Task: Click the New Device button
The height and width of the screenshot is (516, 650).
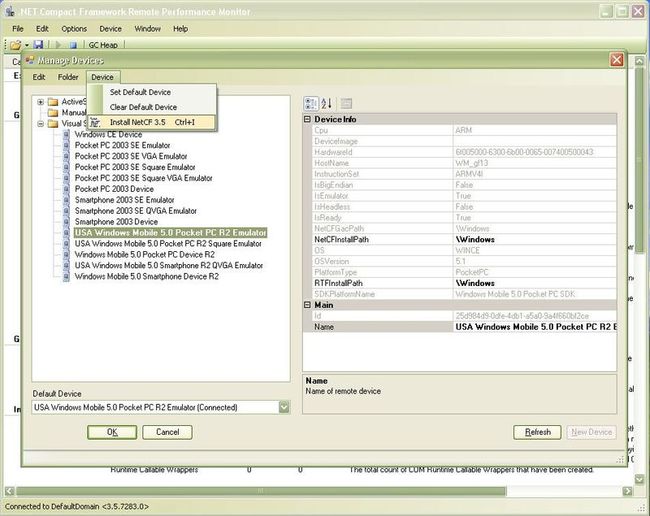Action: [x=592, y=432]
